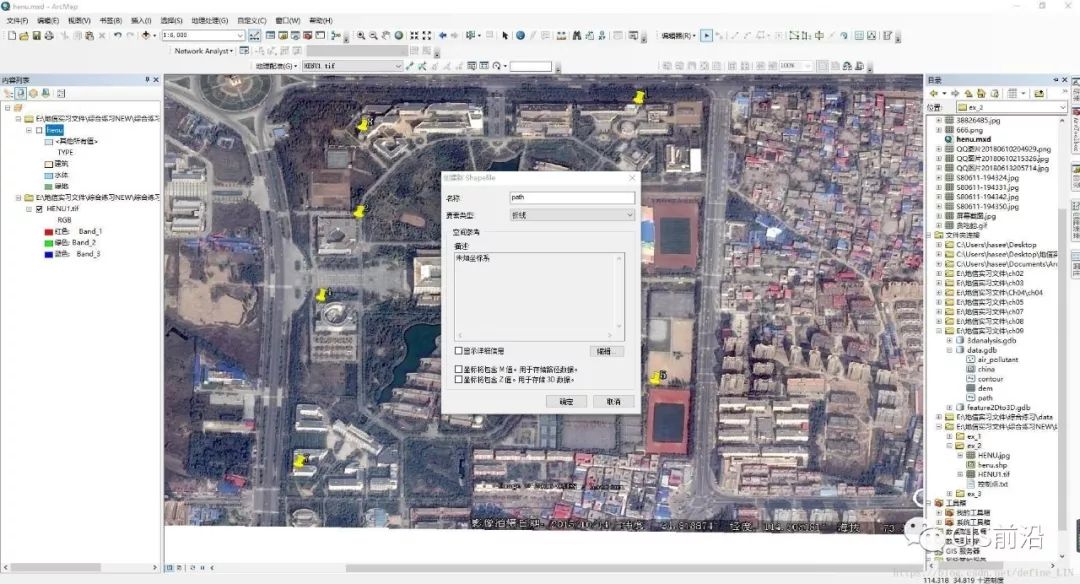The width and height of the screenshot is (1080, 584).
Task: Toggle visibility of the HENU1.tif layer
Action: [39, 209]
